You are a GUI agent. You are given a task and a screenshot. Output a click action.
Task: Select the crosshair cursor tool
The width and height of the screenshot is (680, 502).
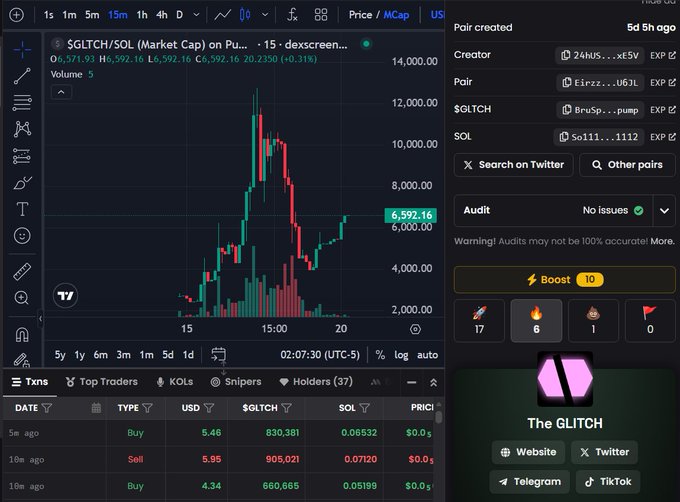pyautogui.click(x=22, y=50)
